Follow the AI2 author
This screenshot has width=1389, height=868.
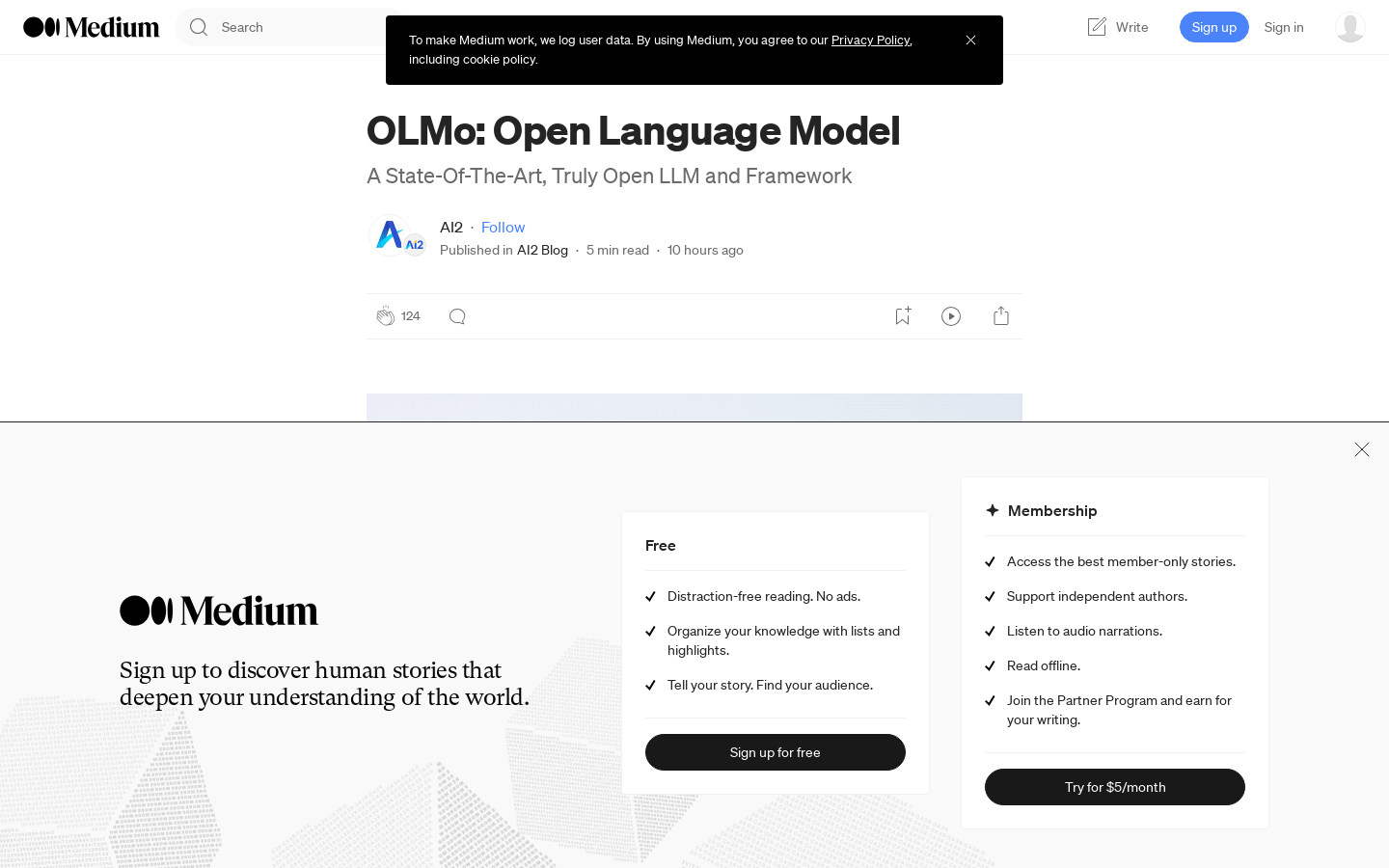point(503,227)
